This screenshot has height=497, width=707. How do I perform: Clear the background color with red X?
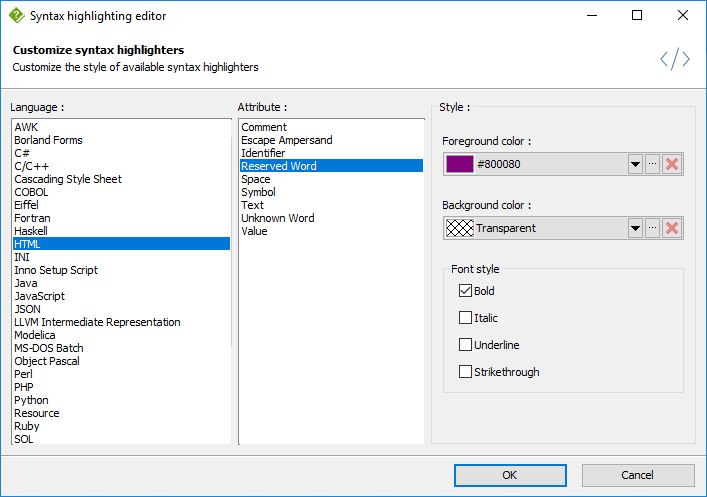coord(672,228)
